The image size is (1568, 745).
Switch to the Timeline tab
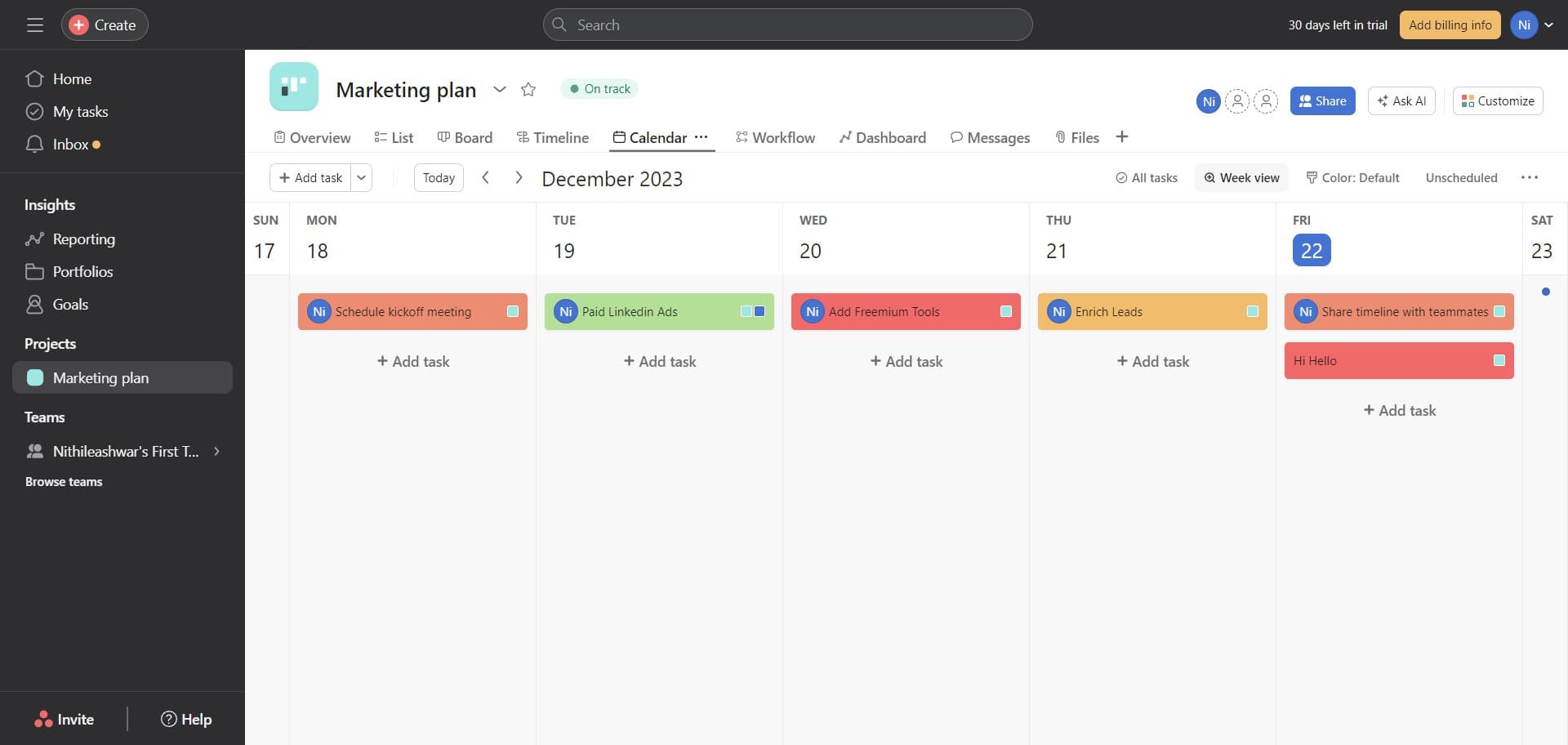coord(553,137)
